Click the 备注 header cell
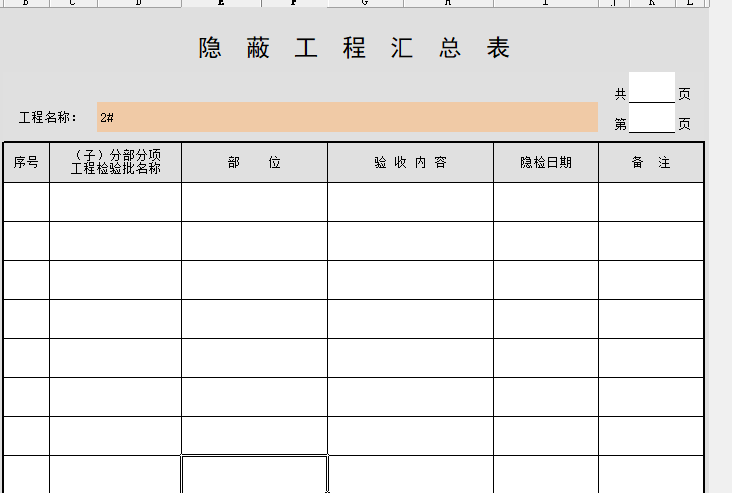Viewport: 732px width, 493px height. tap(650, 162)
